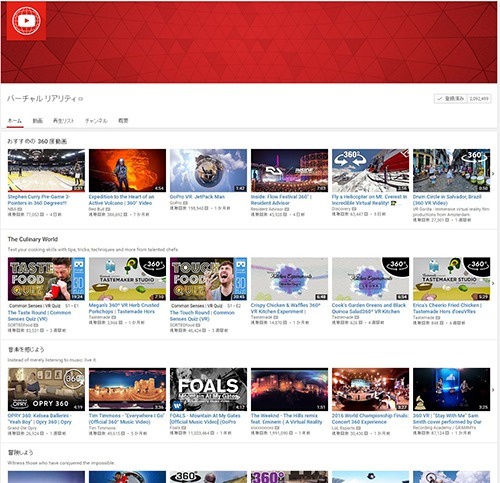Play the FOALS Mountain At My Gates thumbnail

208,389
